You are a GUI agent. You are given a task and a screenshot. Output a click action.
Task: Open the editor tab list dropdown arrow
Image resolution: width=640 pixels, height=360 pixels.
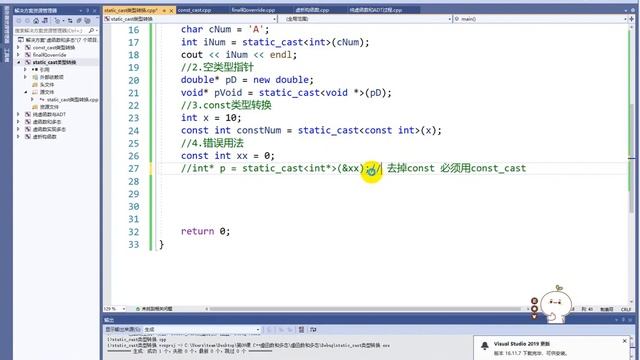[627, 10]
